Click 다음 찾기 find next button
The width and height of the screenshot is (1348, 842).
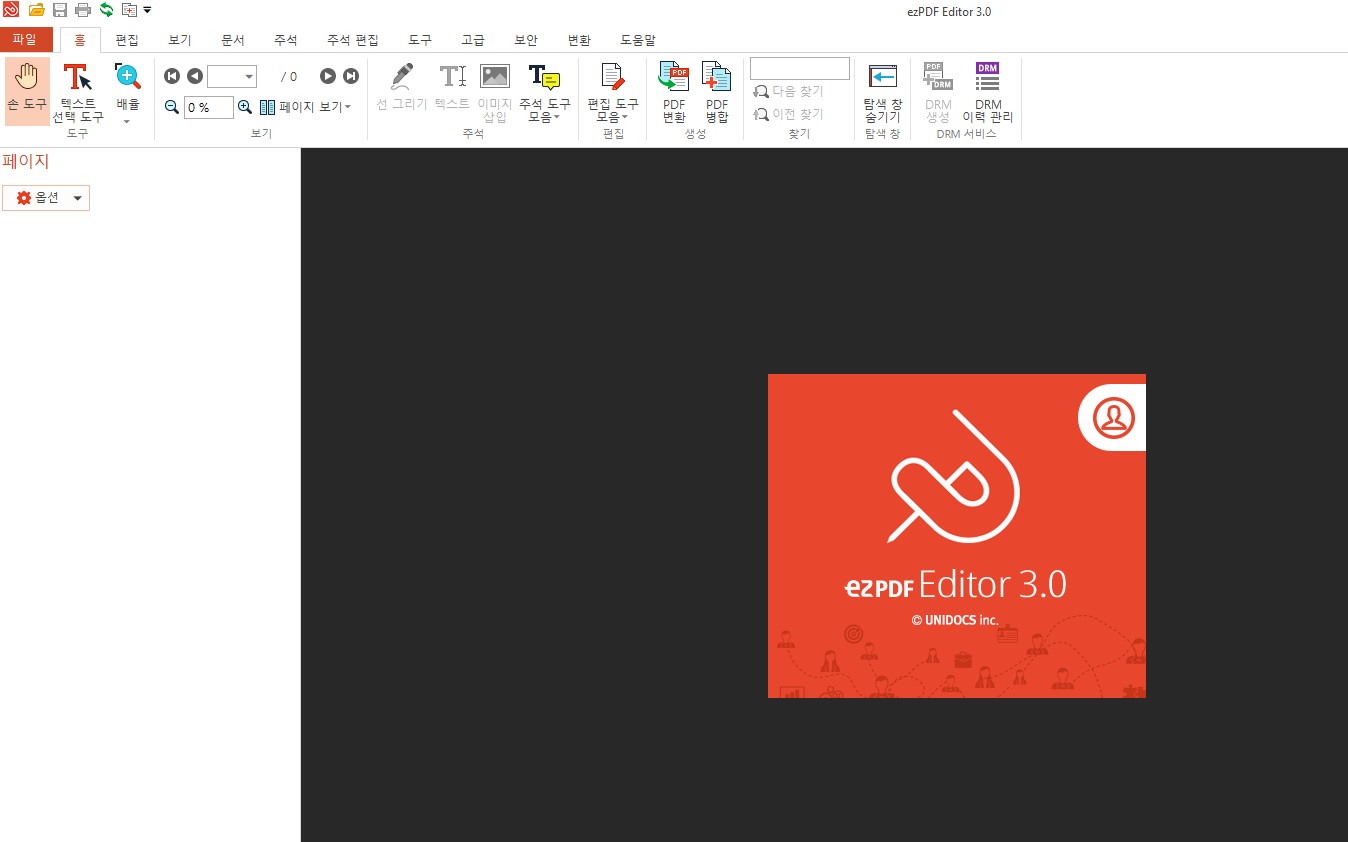[x=789, y=91]
